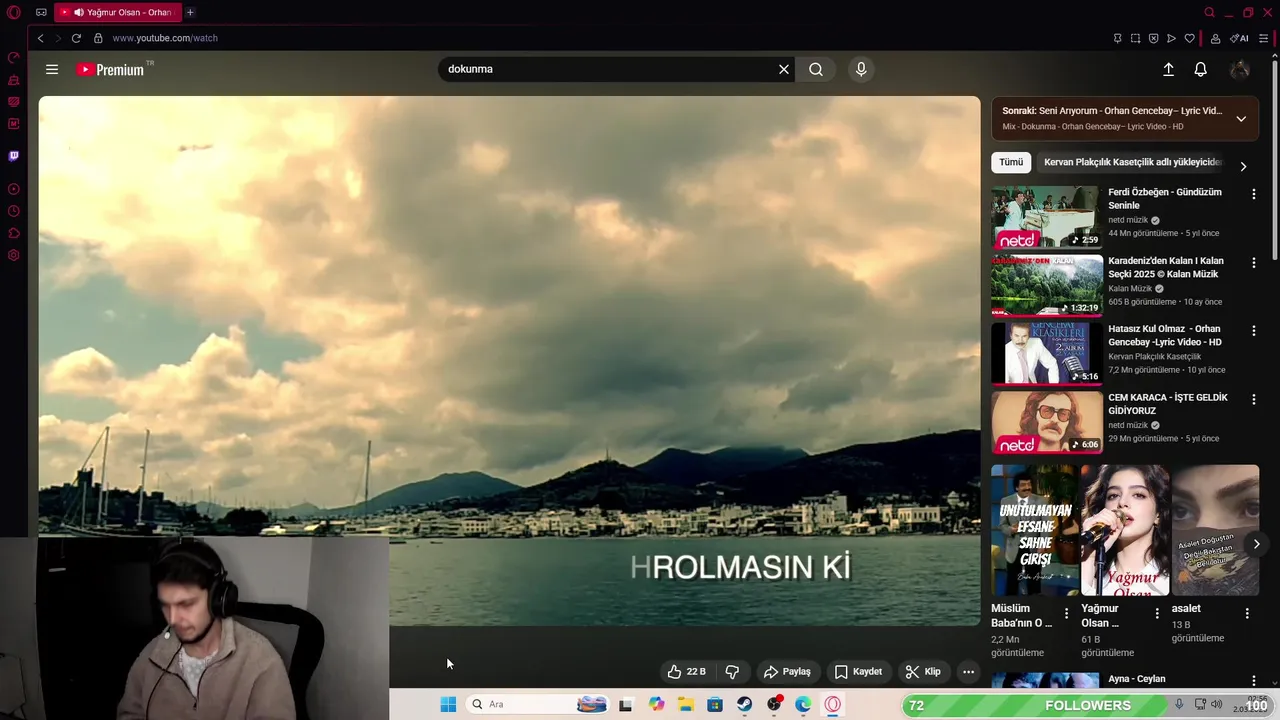This screenshot has width=1280, height=720.
Task: Click the 'Paylaş' share button
Action: point(787,672)
